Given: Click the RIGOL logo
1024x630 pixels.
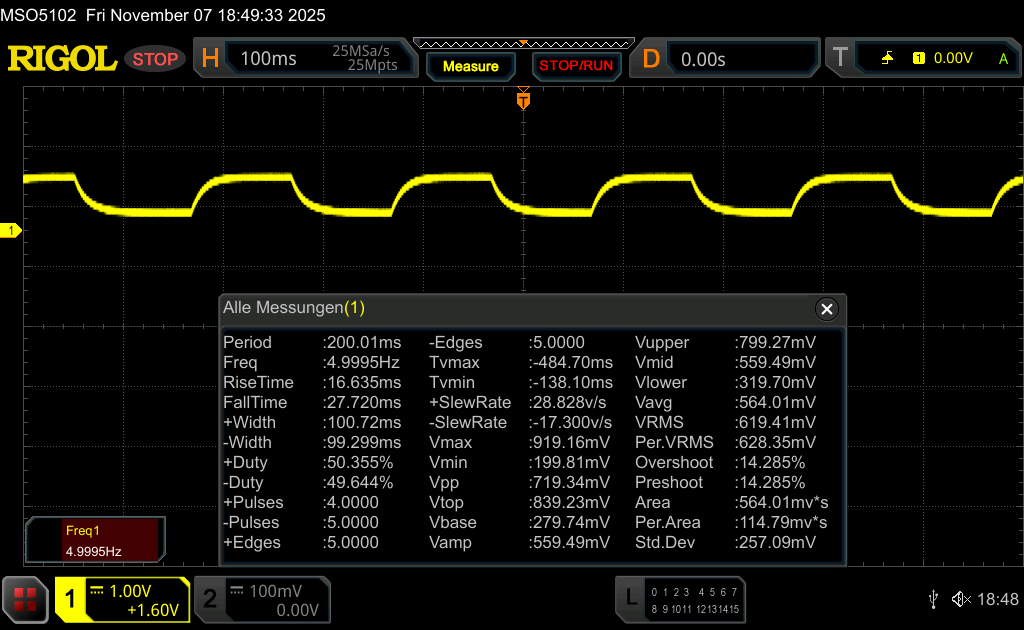Looking at the screenshot, I should point(62,59).
